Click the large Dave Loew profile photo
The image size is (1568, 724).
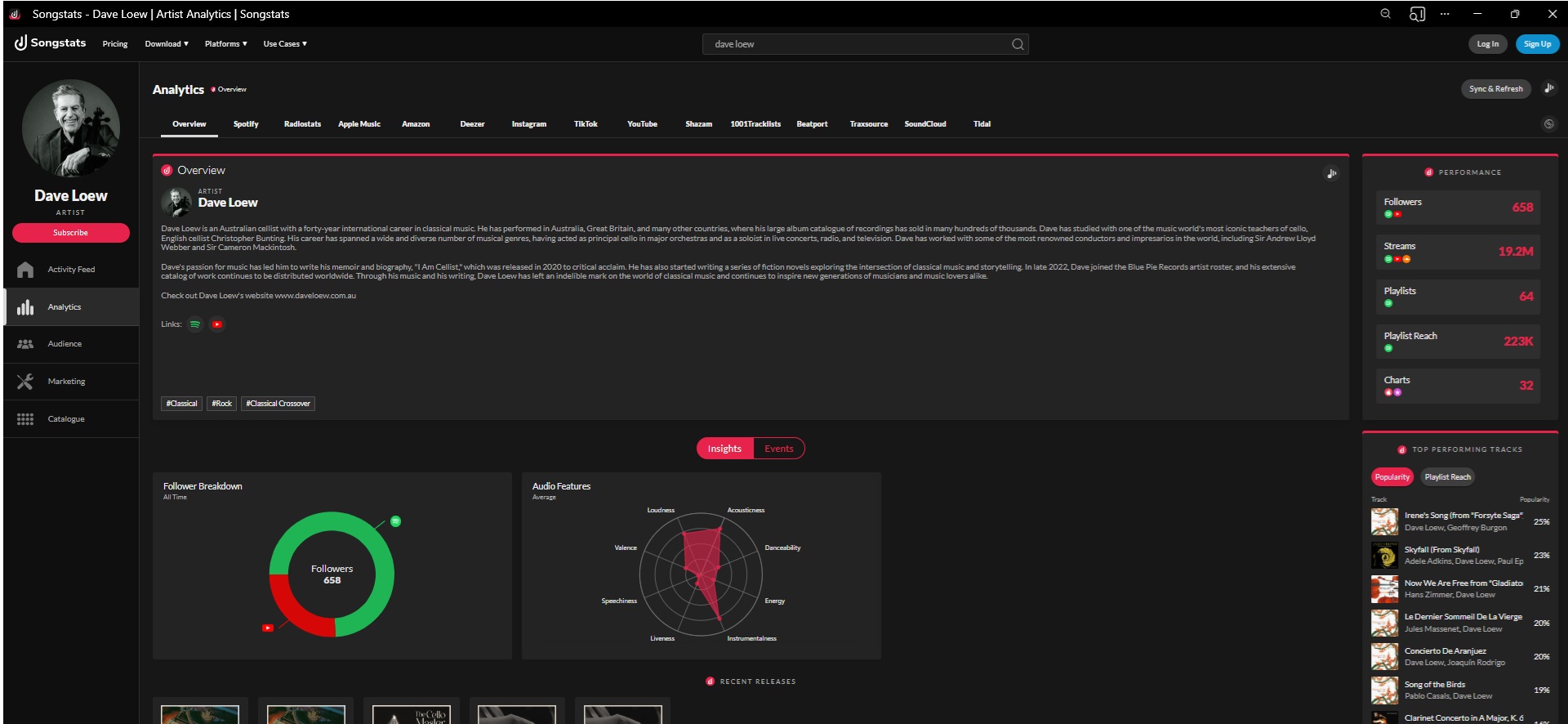click(x=71, y=128)
